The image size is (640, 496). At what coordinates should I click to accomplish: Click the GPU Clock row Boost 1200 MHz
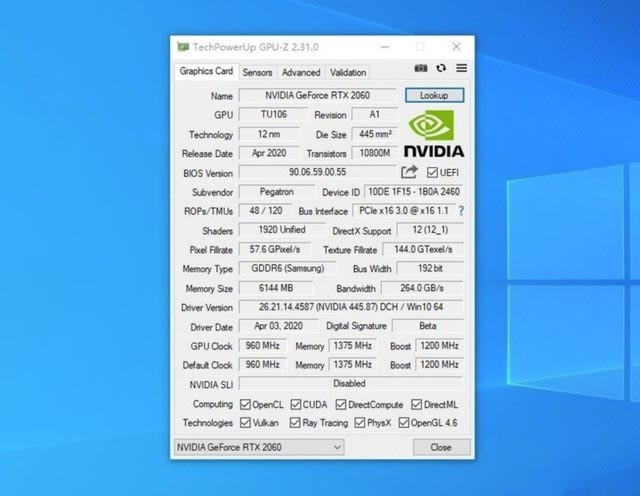(440, 345)
